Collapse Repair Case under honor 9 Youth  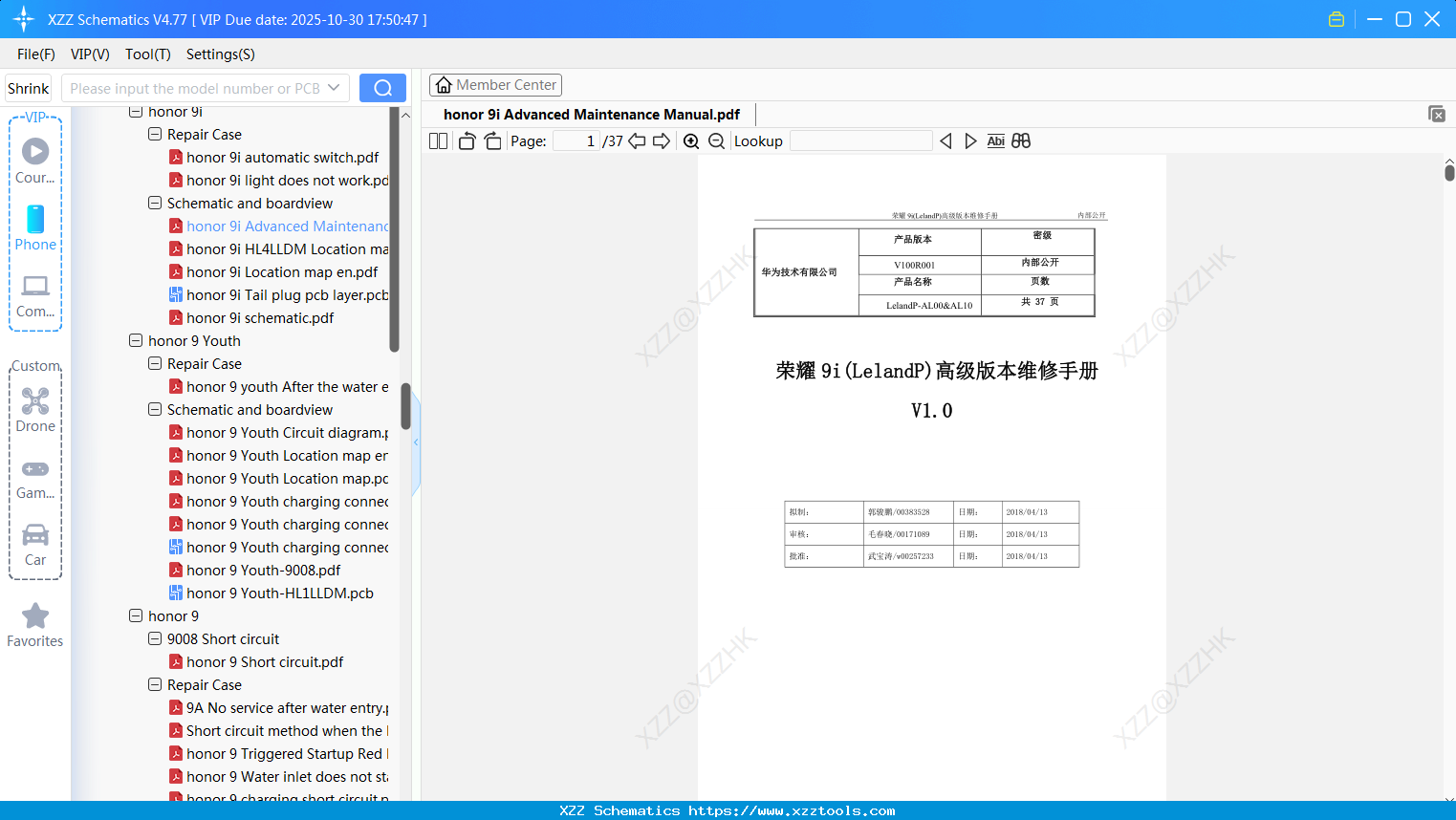[x=155, y=364]
